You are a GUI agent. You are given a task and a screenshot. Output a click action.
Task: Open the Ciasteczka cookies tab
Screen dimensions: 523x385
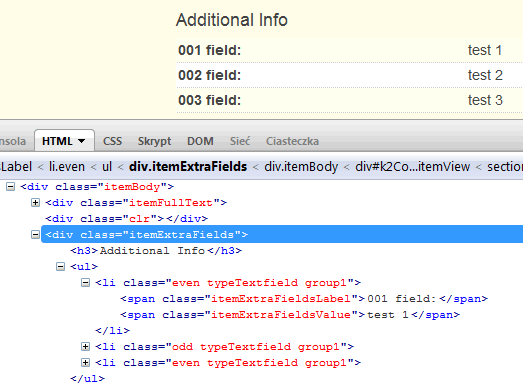click(292, 141)
